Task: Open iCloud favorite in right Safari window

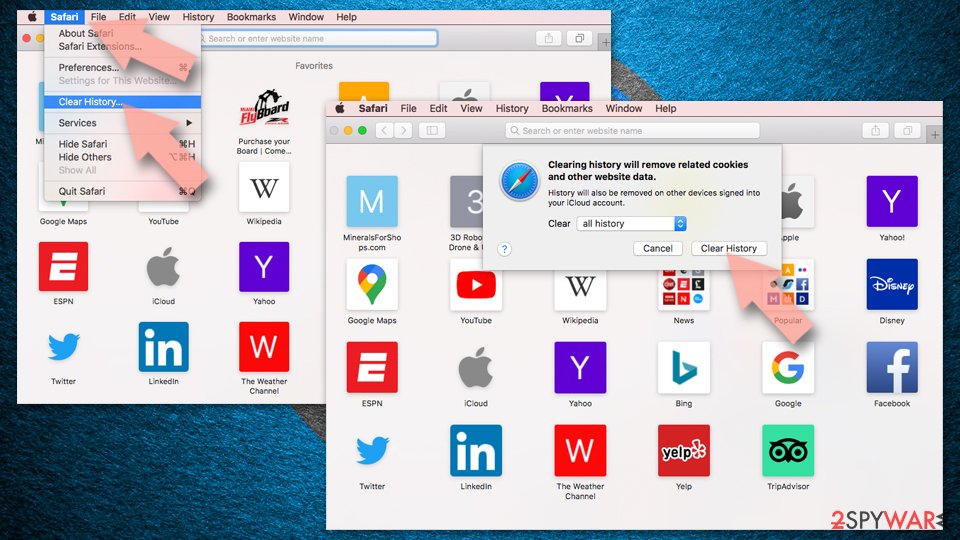Action: 476,367
